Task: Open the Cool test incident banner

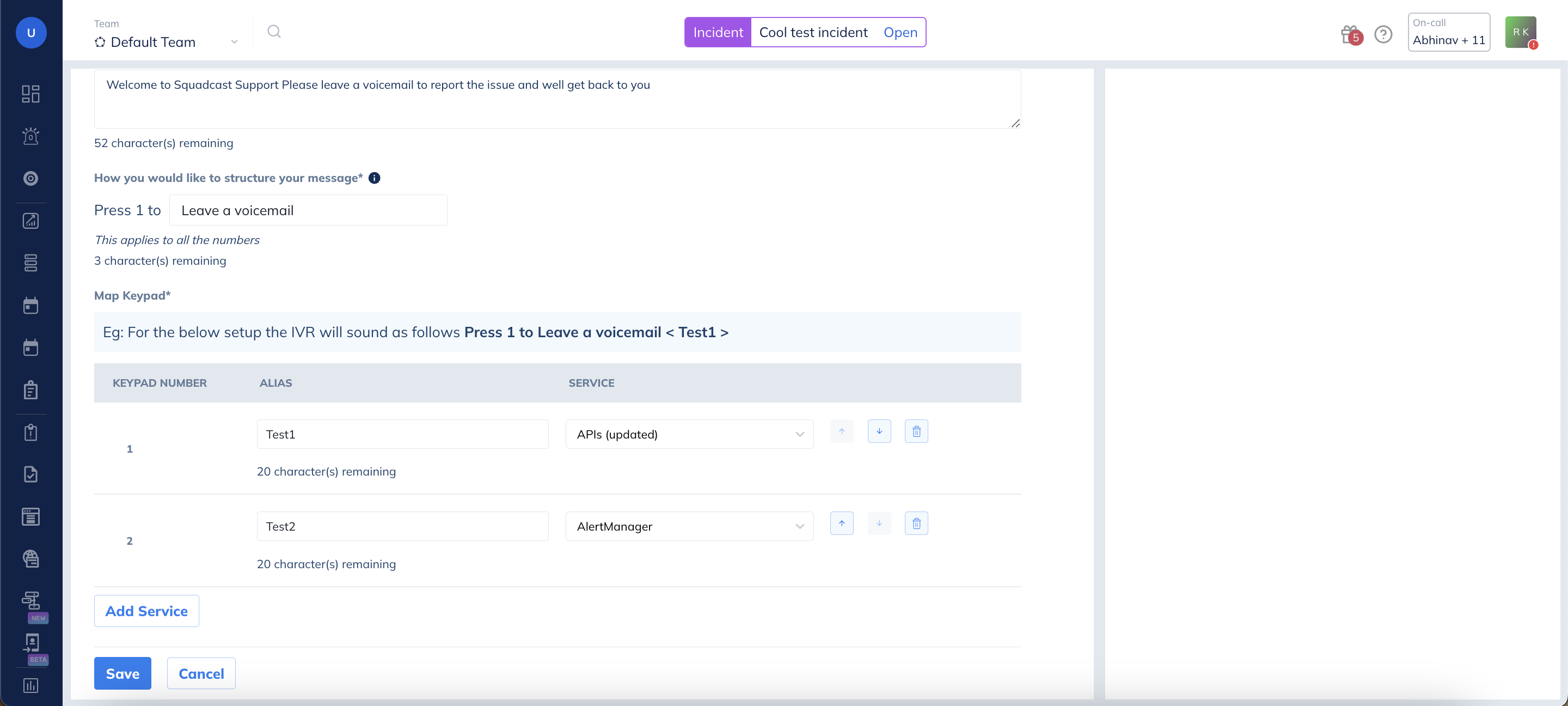Action: point(813,32)
